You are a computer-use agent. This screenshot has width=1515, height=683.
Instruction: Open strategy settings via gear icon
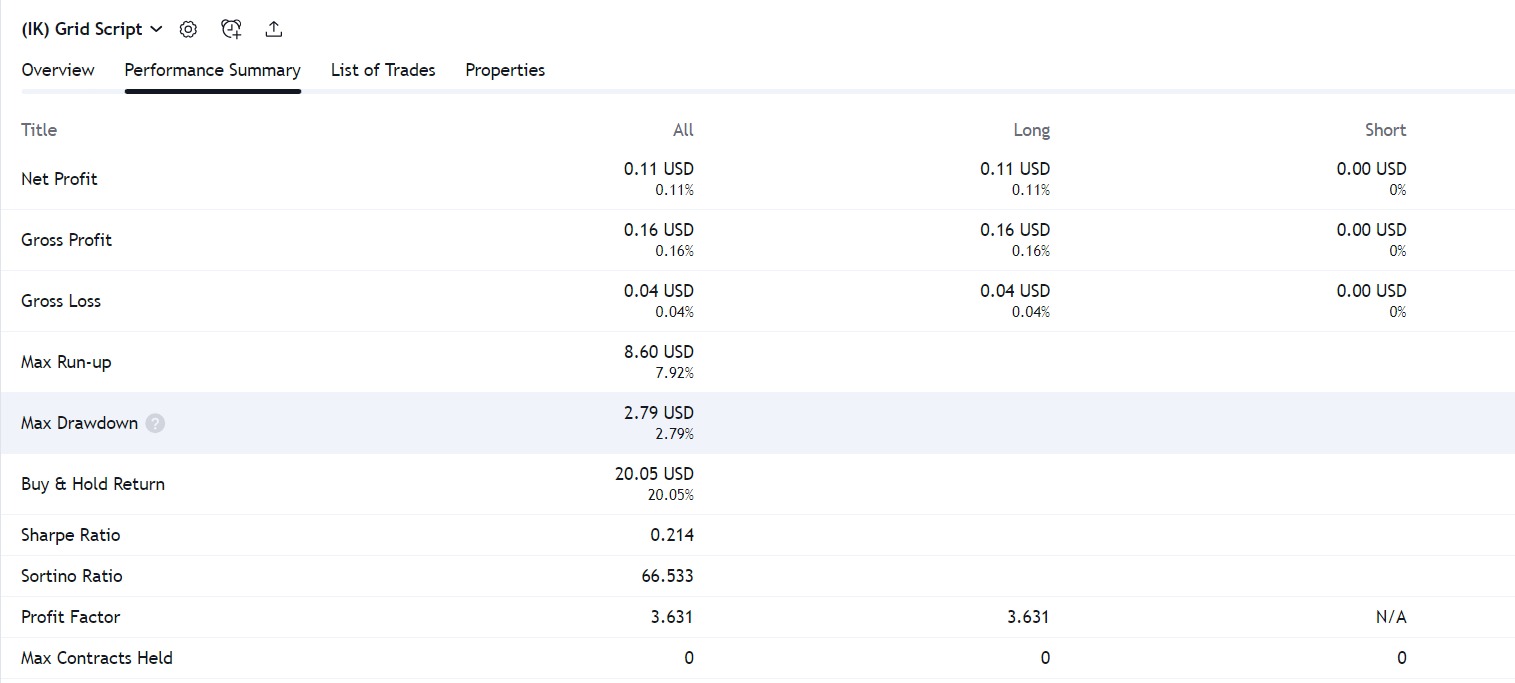pyautogui.click(x=188, y=29)
